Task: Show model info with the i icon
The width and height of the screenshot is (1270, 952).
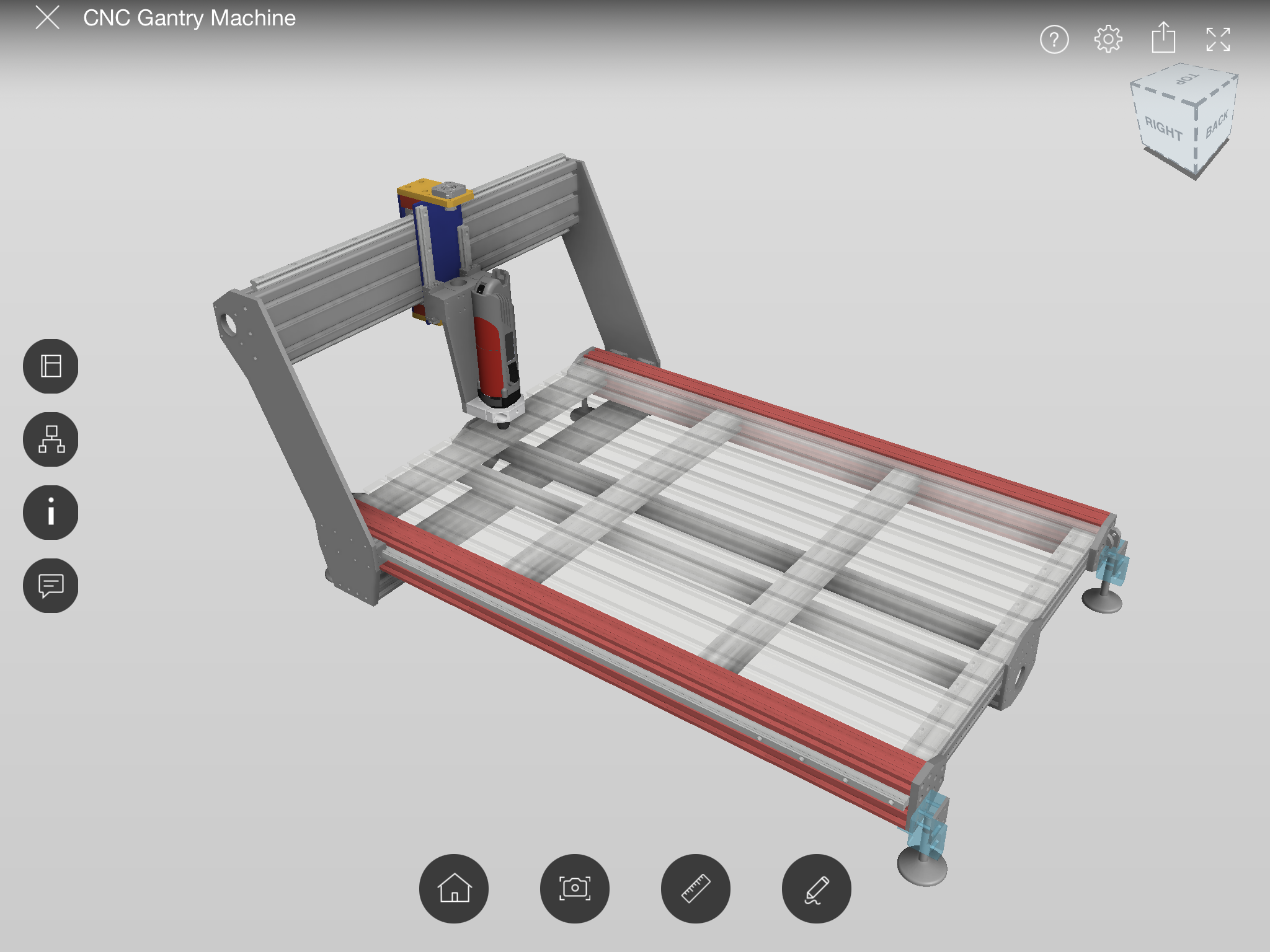Action: pyautogui.click(x=51, y=513)
